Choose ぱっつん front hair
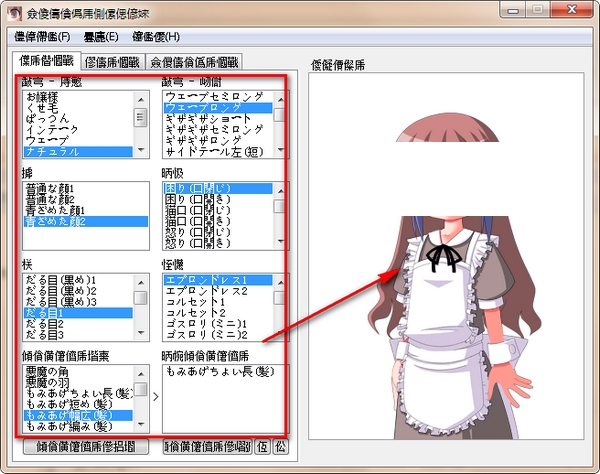The width and height of the screenshot is (600, 474). tap(78, 119)
